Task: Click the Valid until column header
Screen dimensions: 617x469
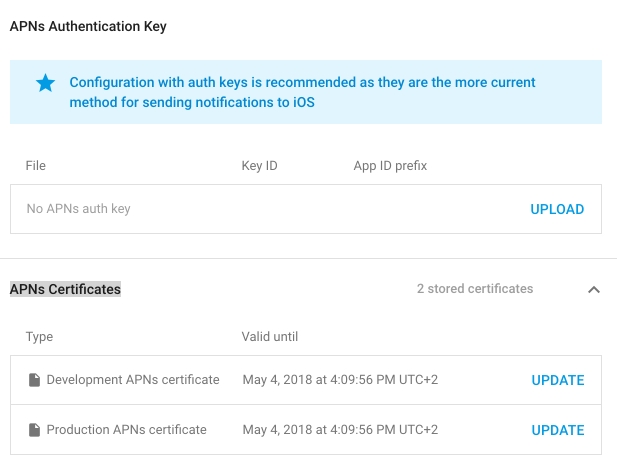Action: 270,337
